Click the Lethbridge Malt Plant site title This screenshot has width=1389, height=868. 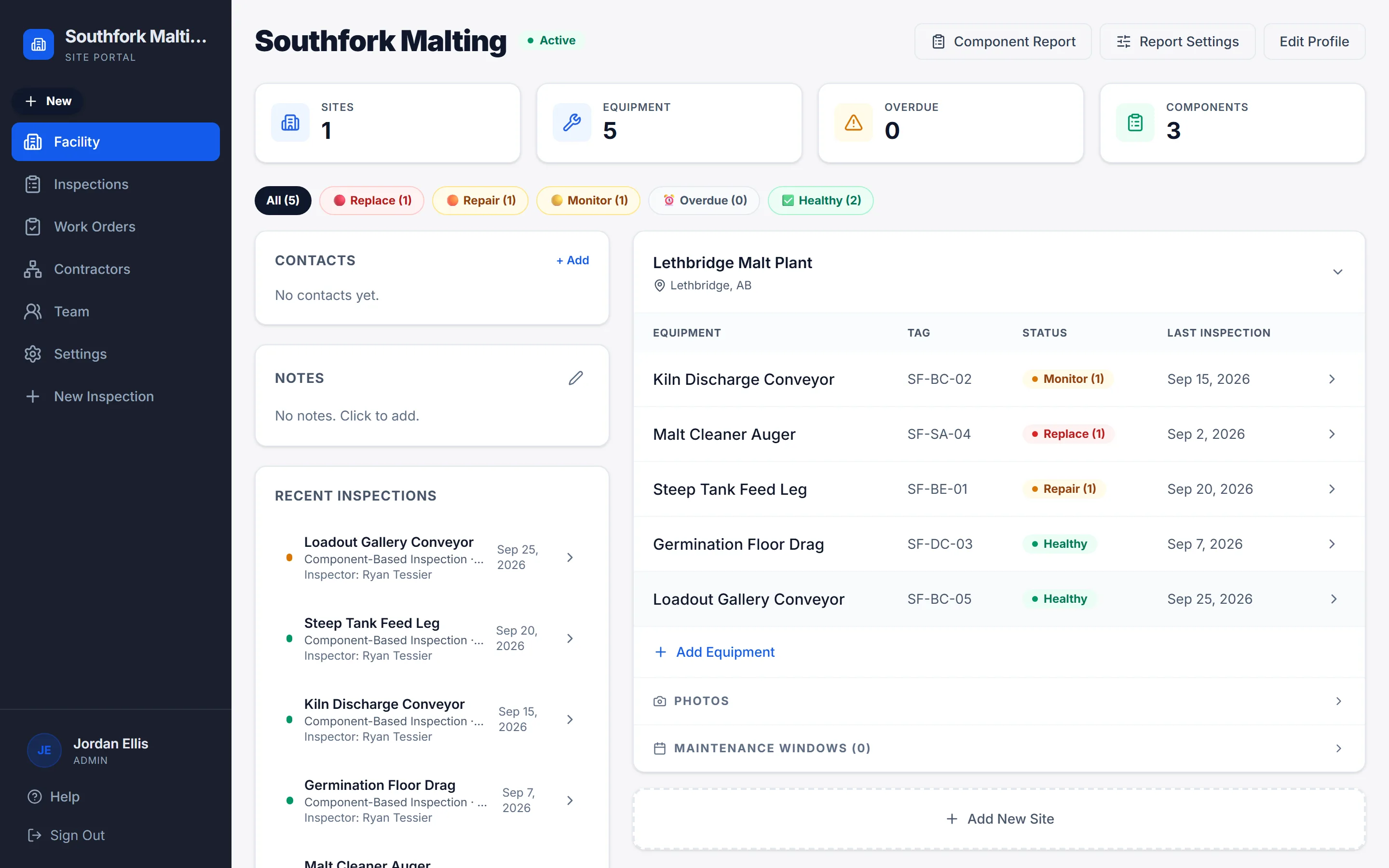733,263
